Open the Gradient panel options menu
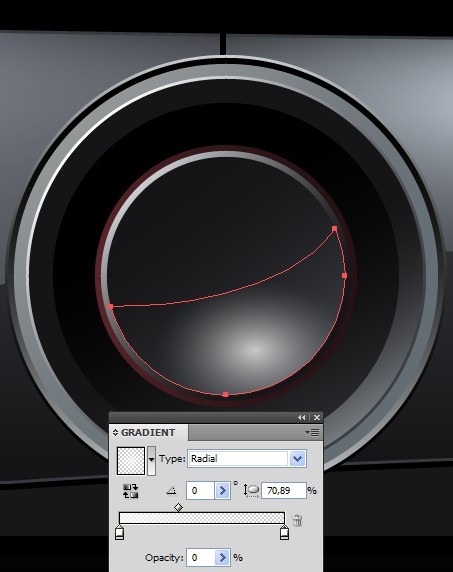The image size is (453, 572). pos(313,433)
